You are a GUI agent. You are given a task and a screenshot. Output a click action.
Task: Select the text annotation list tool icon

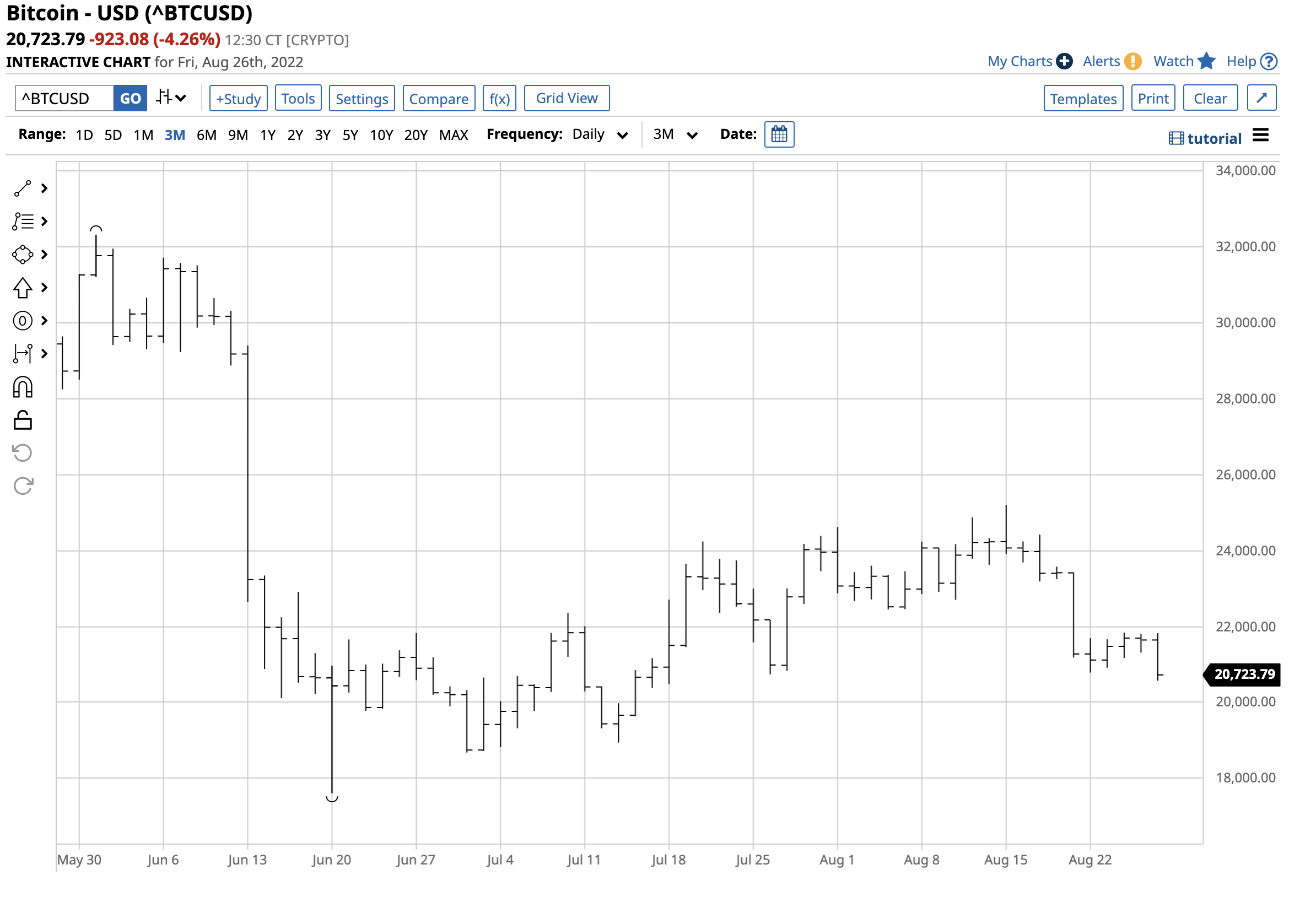pyautogui.click(x=23, y=222)
